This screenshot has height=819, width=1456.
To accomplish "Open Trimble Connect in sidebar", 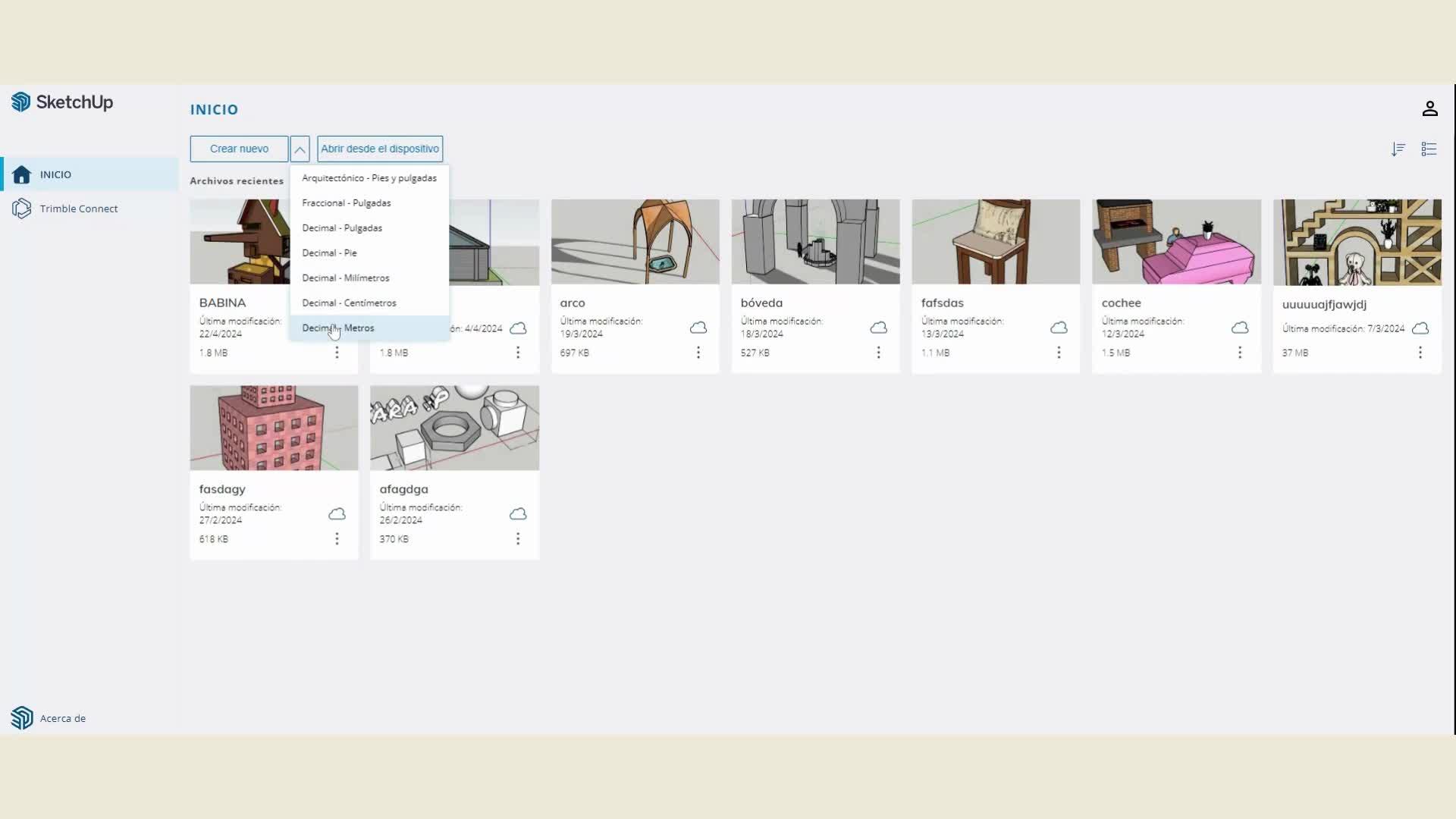I will tap(79, 209).
